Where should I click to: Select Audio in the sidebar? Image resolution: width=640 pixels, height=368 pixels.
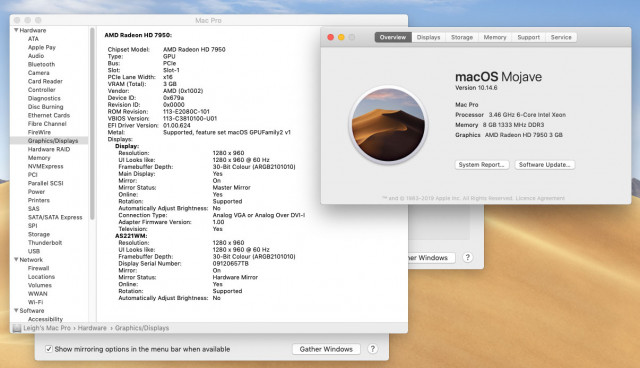coord(36,55)
